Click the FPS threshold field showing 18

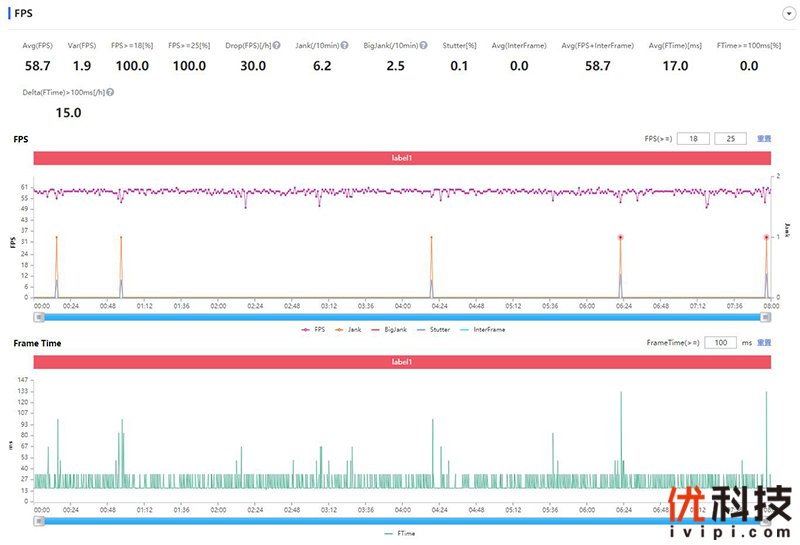(693, 139)
